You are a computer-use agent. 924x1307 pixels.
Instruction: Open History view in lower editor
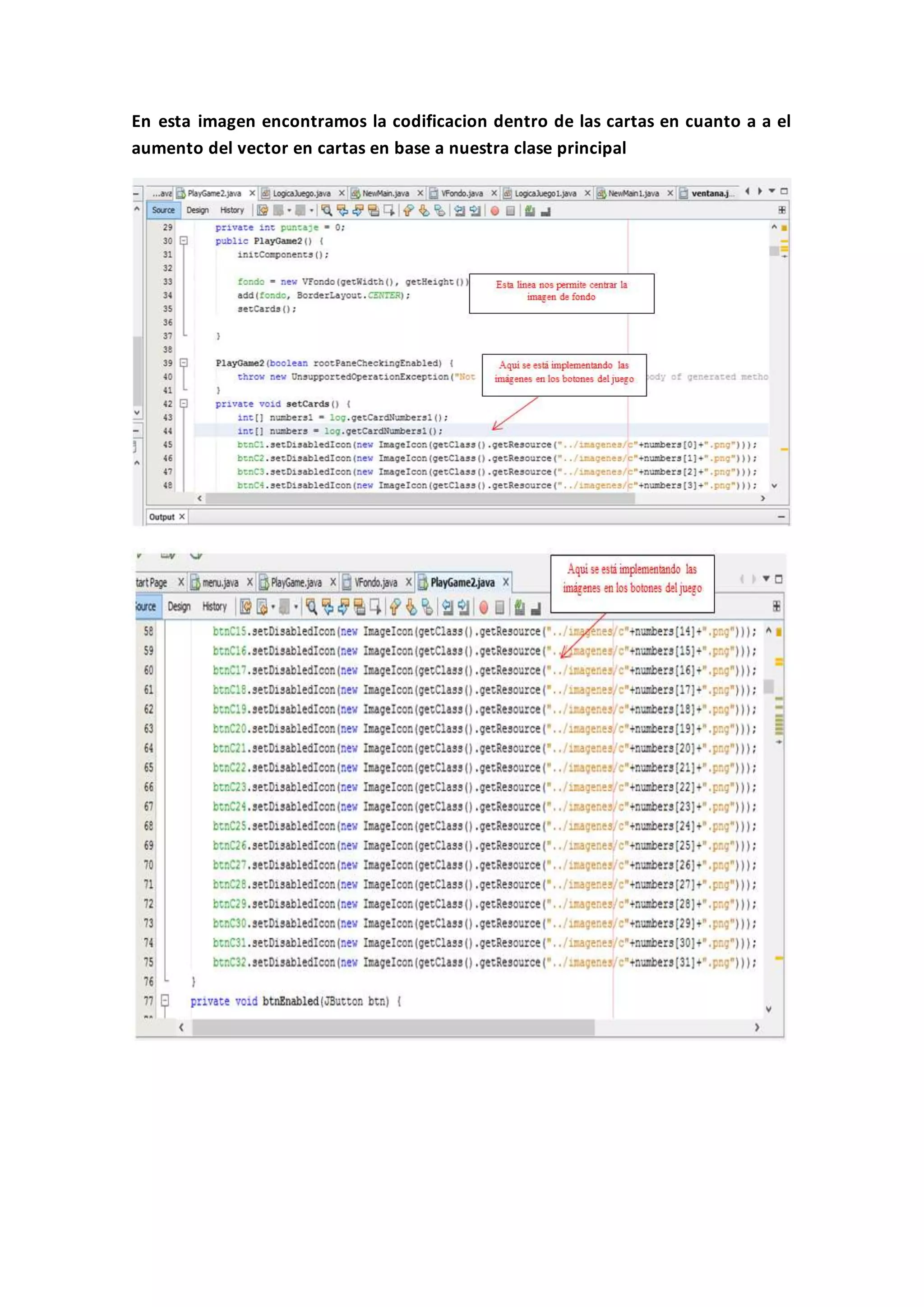214,607
